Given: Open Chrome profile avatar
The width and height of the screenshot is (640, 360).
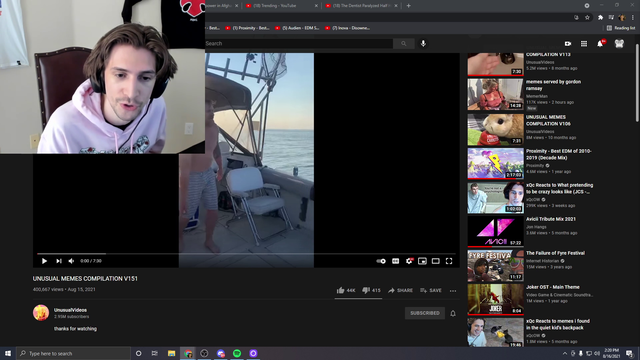Looking at the screenshot, I should (622, 17).
